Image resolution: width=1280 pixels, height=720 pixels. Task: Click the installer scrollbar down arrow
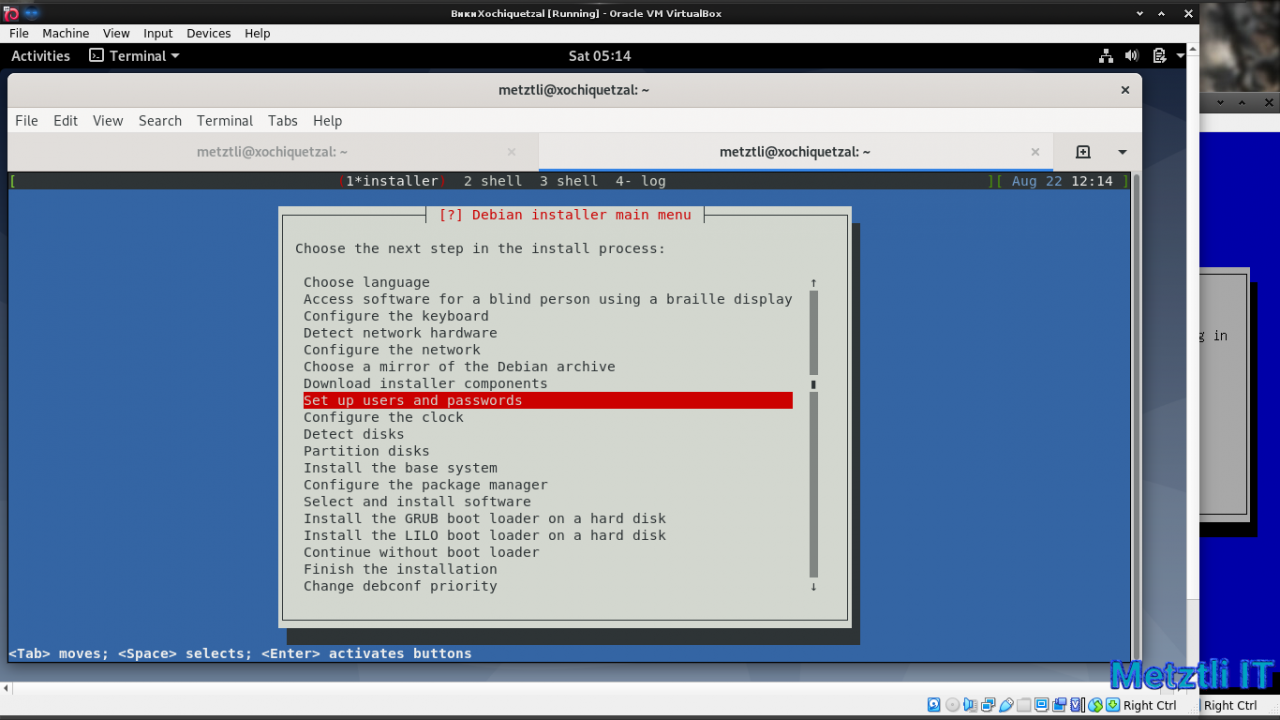pos(813,586)
